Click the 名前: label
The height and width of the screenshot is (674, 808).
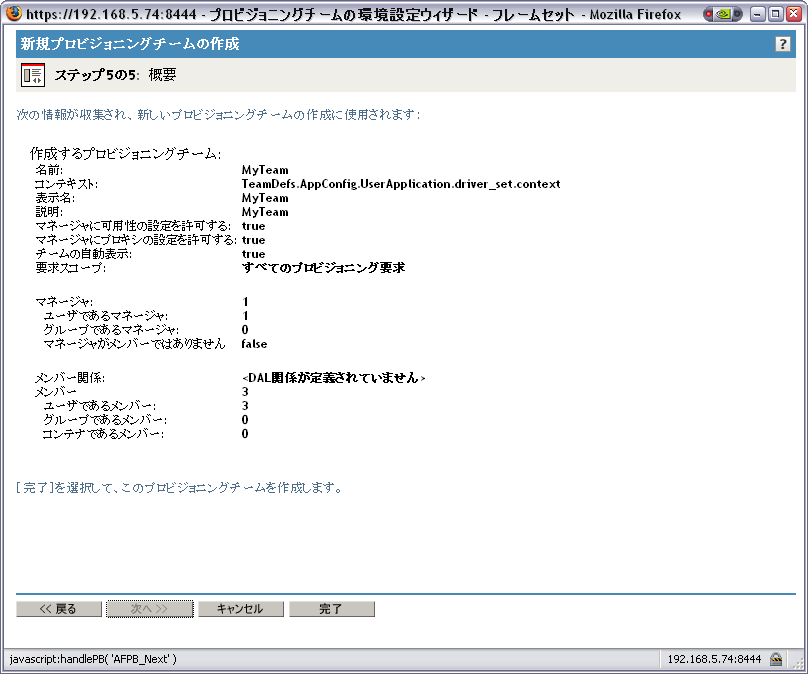(x=49, y=170)
